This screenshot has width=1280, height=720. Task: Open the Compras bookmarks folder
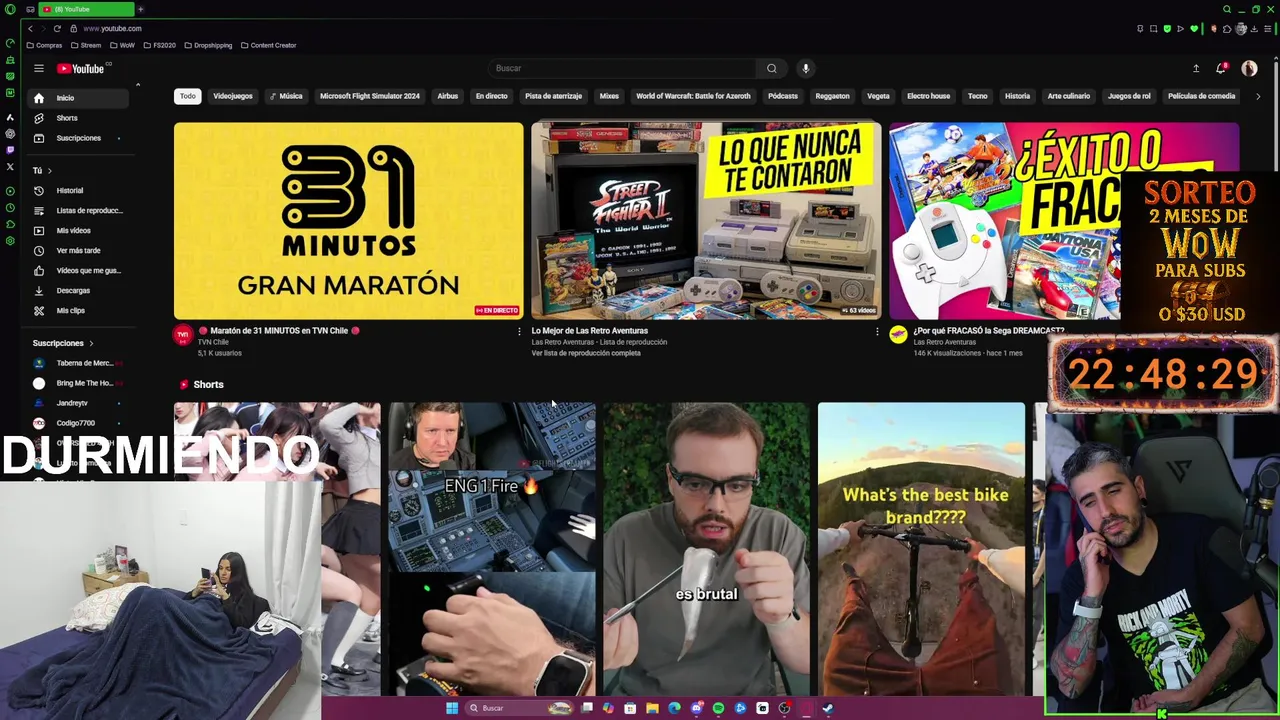pos(44,45)
